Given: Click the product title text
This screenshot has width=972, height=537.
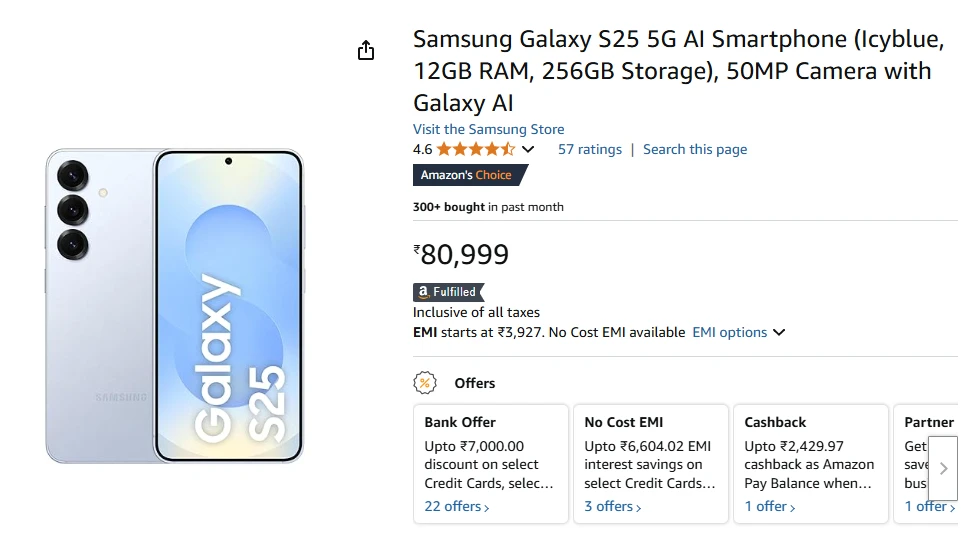Looking at the screenshot, I should pyautogui.click(x=678, y=71).
